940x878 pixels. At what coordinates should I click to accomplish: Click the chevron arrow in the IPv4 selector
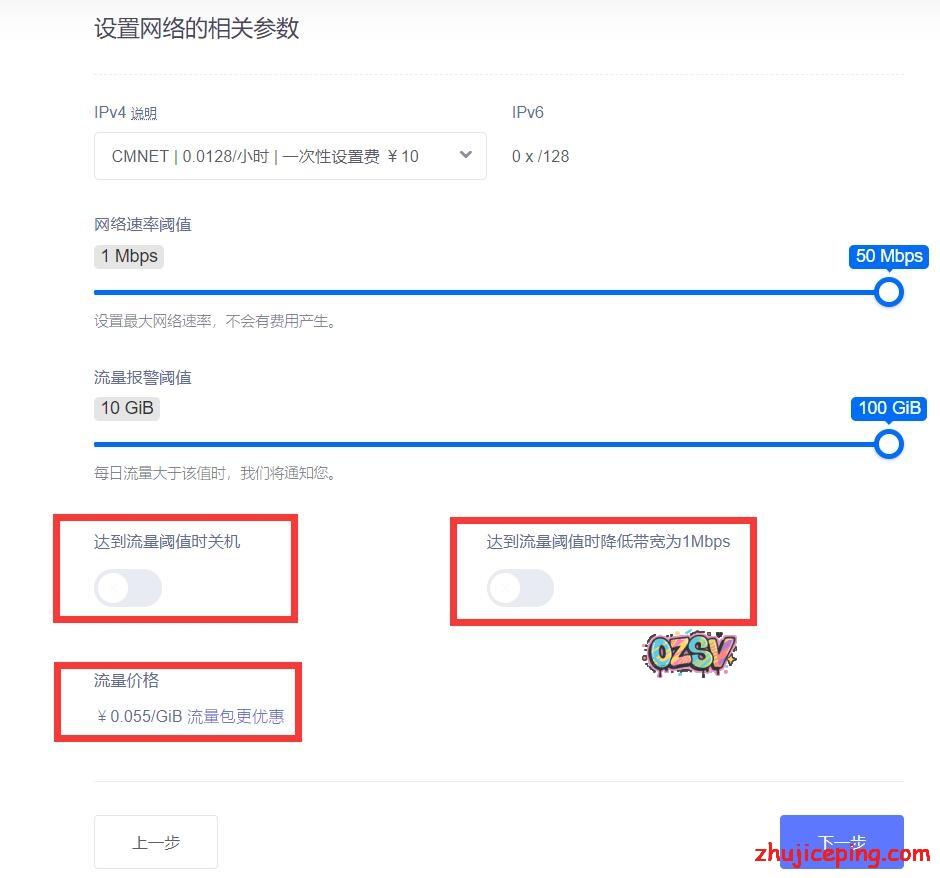click(465, 155)
